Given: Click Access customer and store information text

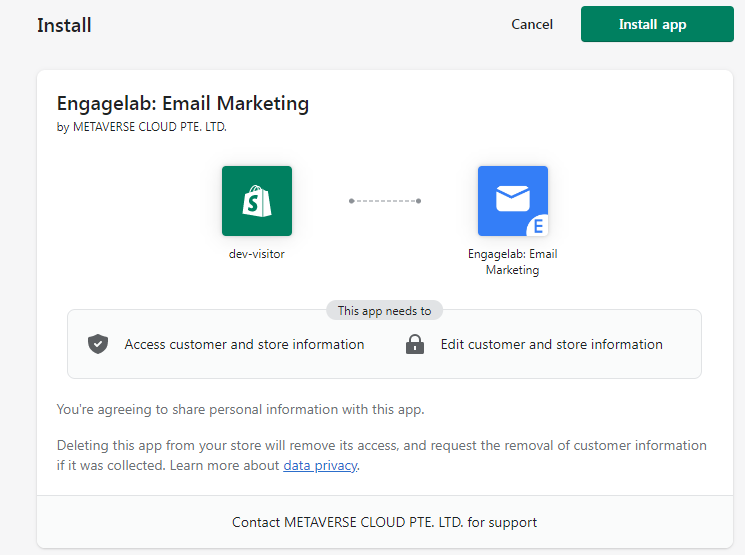Looking at the screenshot, I should [x=244, y=344].
